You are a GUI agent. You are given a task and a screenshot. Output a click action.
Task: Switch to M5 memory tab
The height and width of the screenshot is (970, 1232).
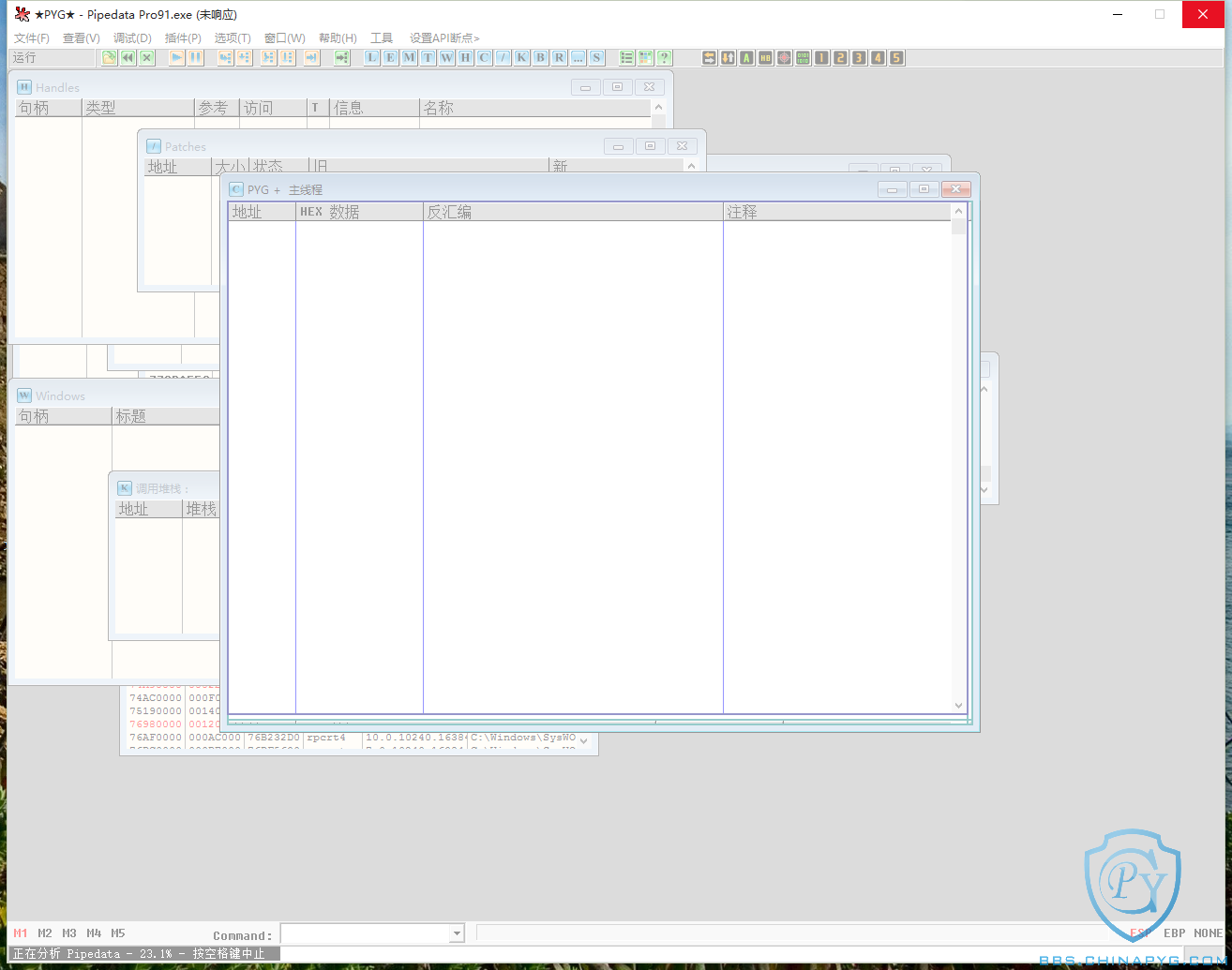(118, 933)
